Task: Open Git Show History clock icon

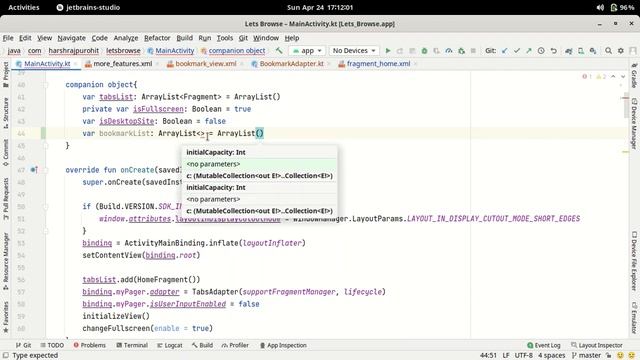Action: coord(541,51)
